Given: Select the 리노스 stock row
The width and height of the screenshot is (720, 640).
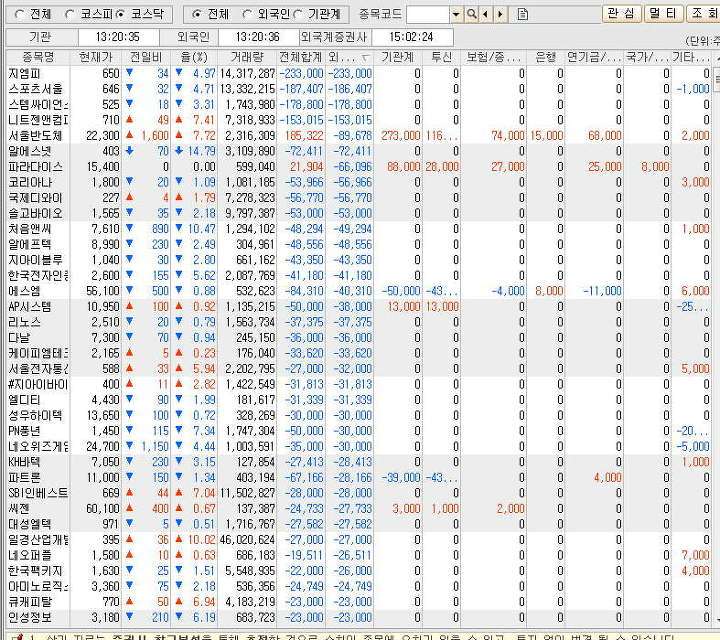Looking at the screenshot, I should click(358, 322).
